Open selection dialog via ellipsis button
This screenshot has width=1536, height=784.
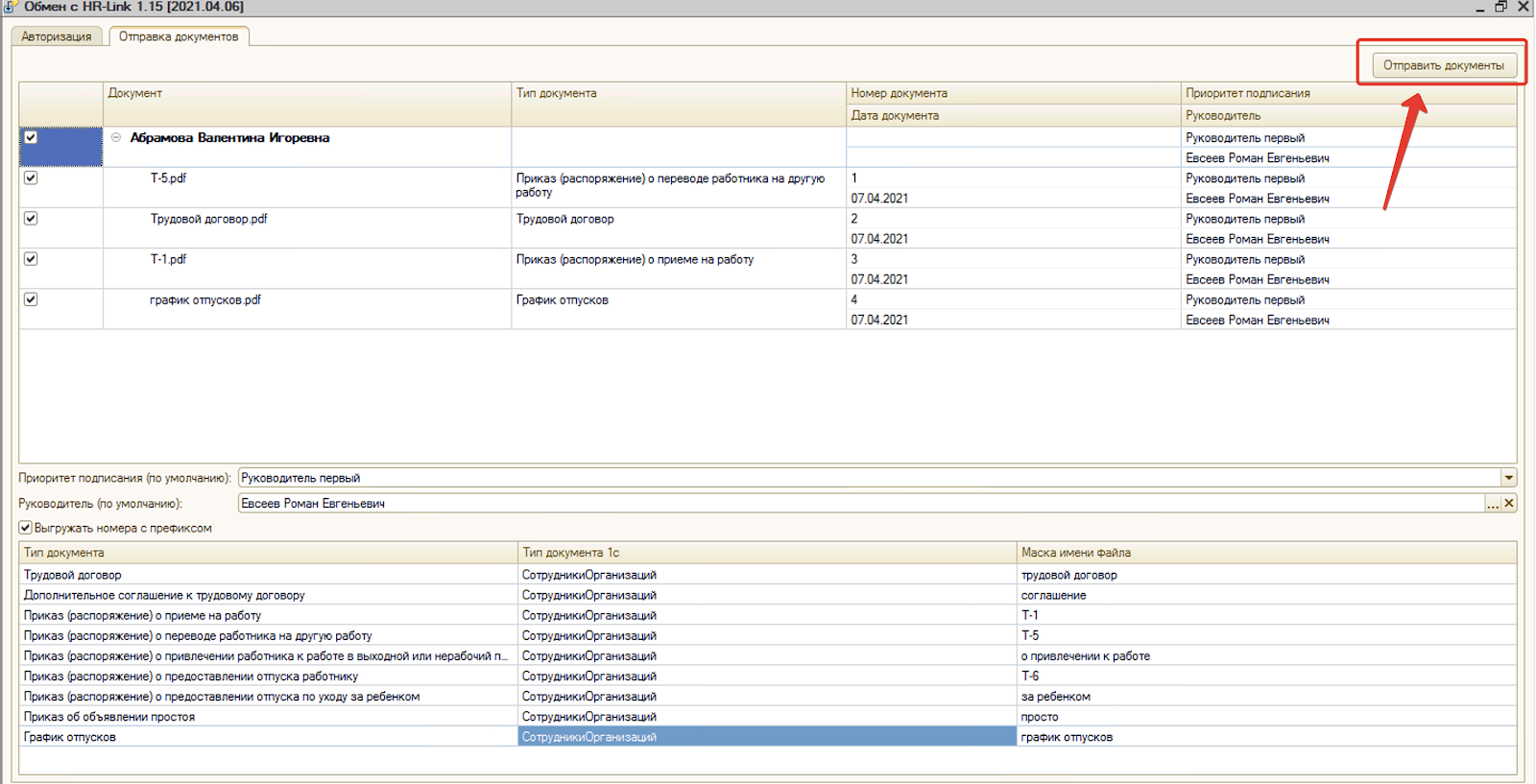pos(1493,503)
